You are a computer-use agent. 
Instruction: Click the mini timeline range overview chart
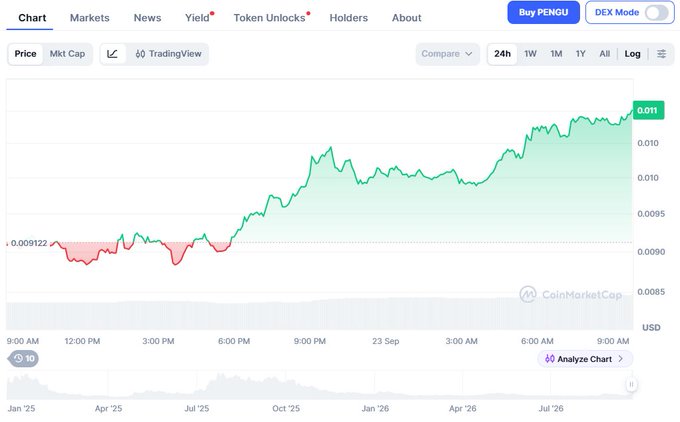tap(320, 386)
